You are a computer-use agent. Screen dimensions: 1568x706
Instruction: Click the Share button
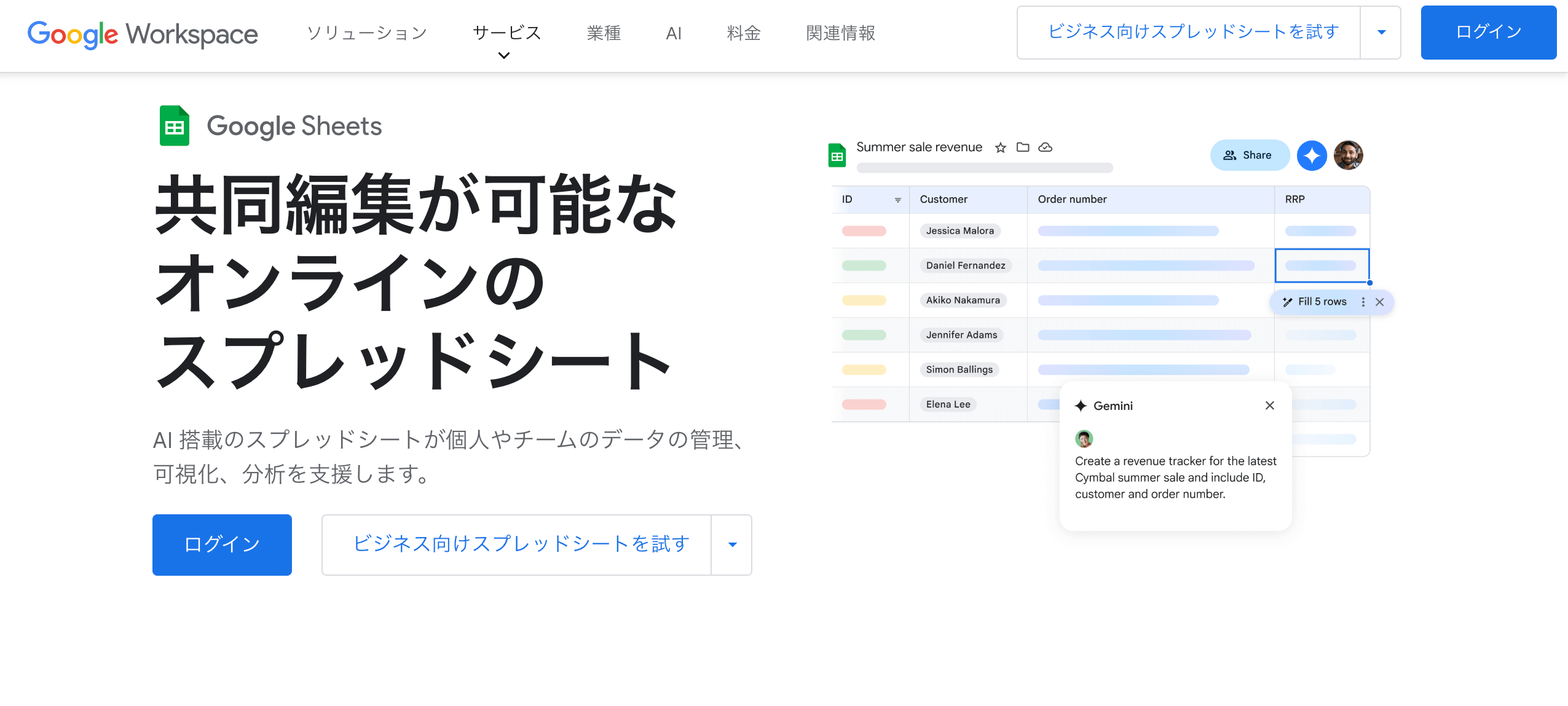1250,155
